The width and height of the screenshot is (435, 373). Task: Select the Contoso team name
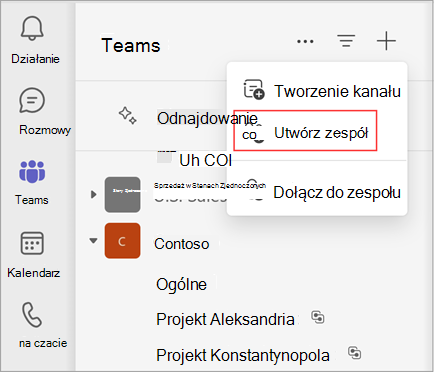[x=182, y=244]
